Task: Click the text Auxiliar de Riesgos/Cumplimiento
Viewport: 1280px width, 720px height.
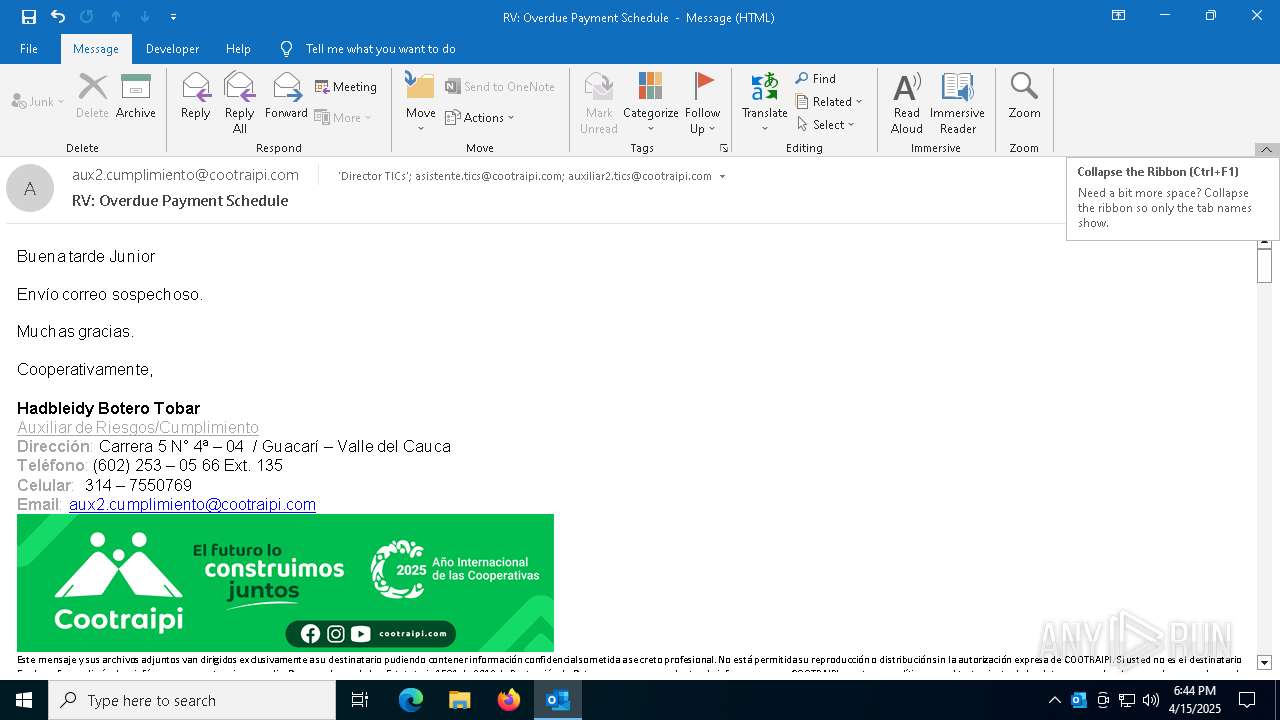Action: (138, 428)
